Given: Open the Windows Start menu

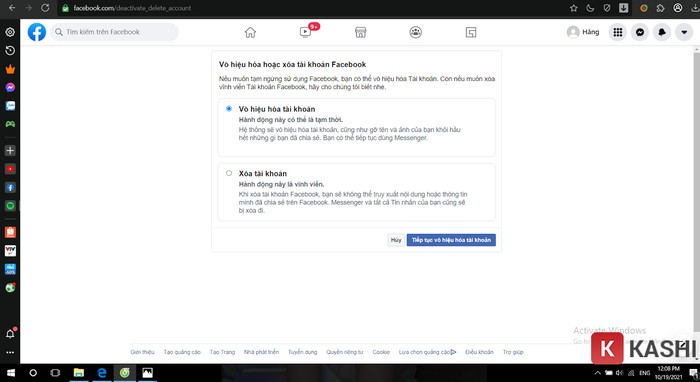Looking at the screenshot, I should click(x=10, y=373).
